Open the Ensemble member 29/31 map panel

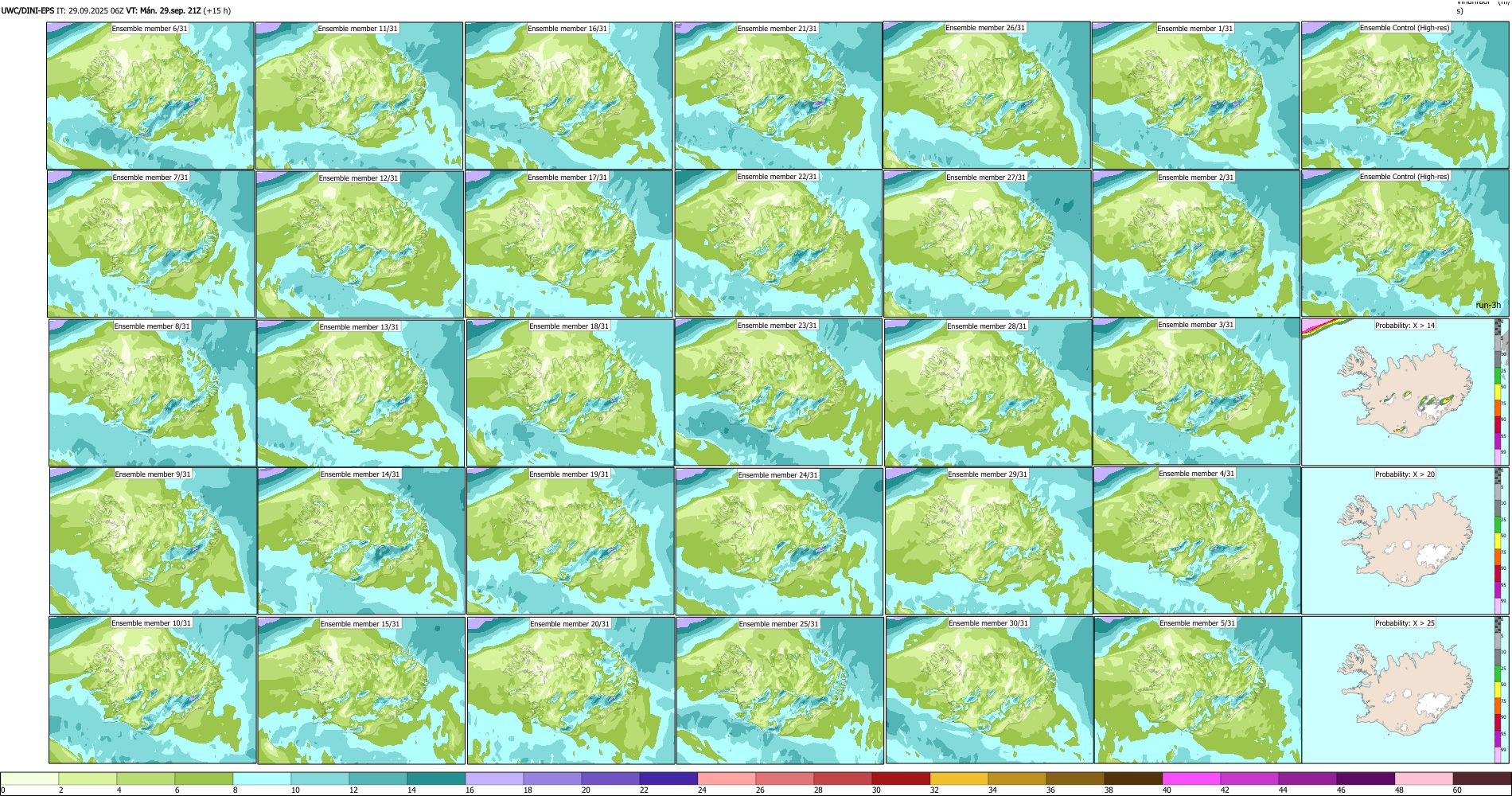pyautogui.click(x=988, y=541)
